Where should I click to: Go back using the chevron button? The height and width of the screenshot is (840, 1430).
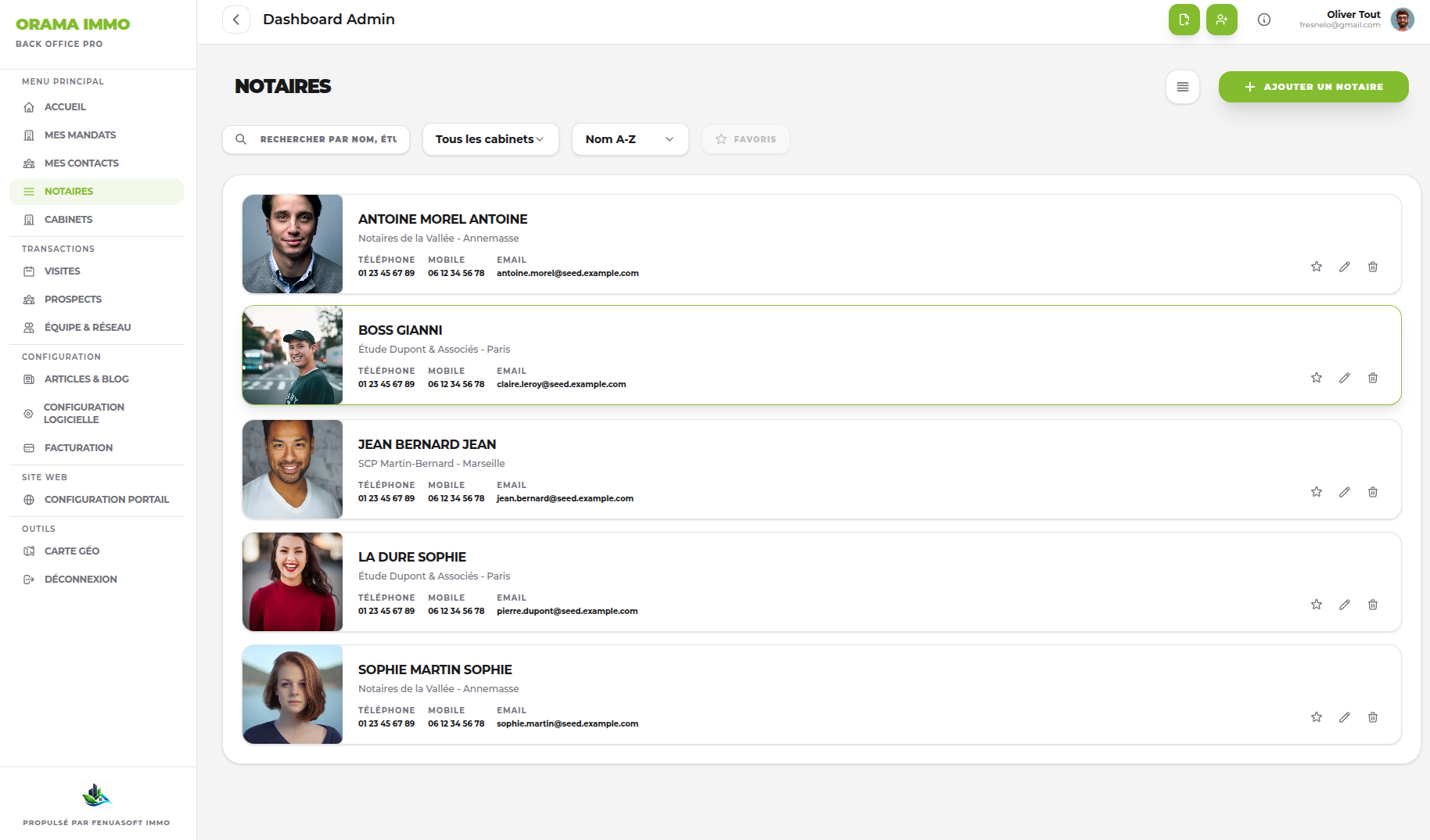(x=236, y=20)
